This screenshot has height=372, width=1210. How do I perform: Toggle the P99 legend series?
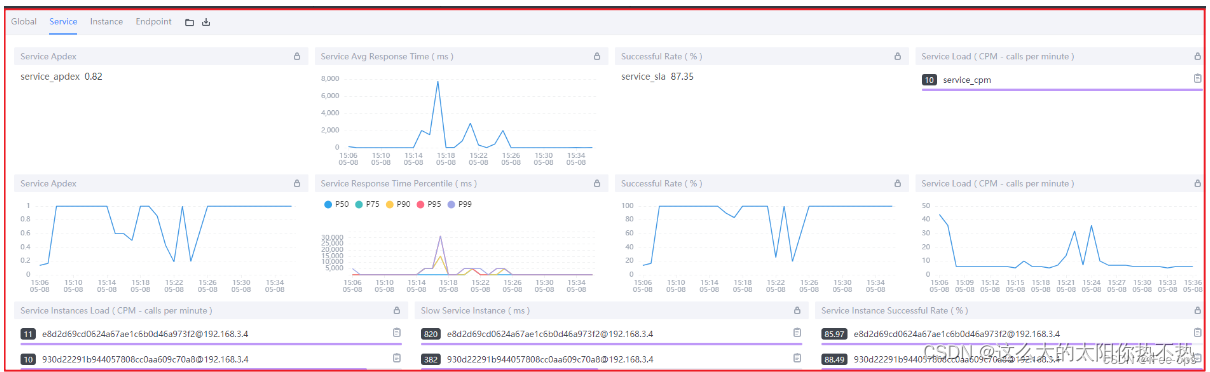pos(460,204)
